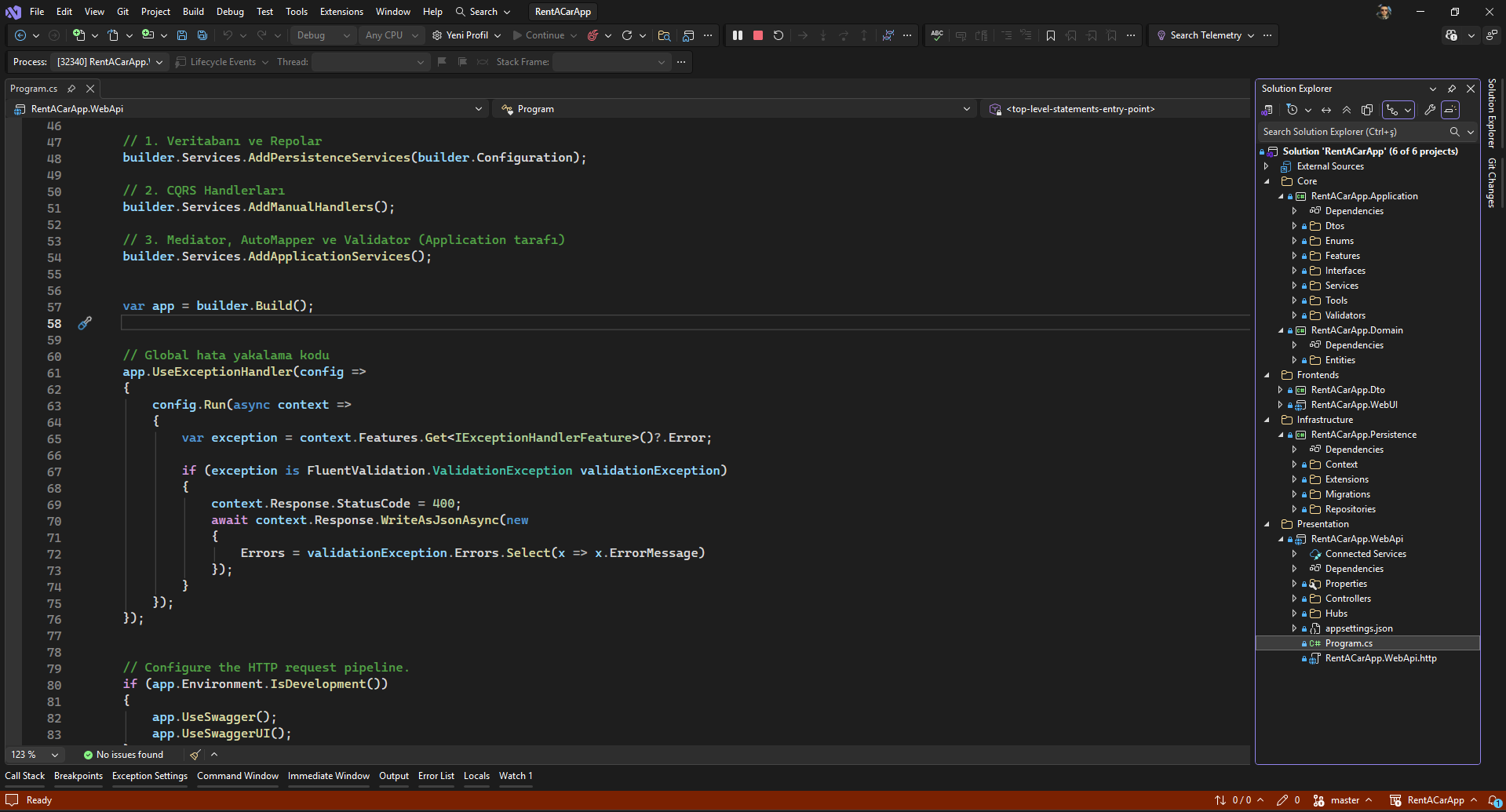Open the Process dropdown
The image size is (1506, 812).
point(109,62)
